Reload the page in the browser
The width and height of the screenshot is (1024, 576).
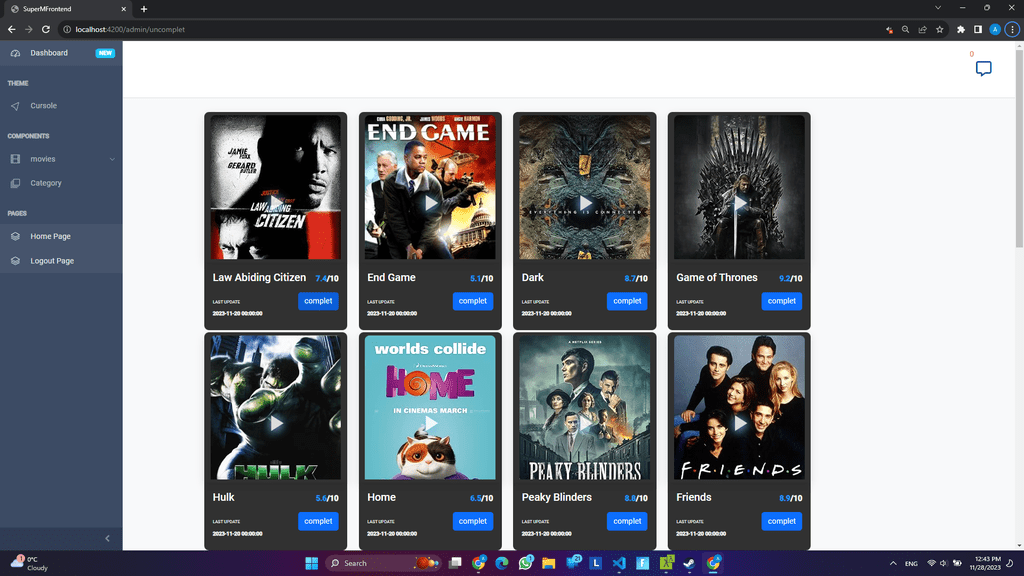(46, 29)
